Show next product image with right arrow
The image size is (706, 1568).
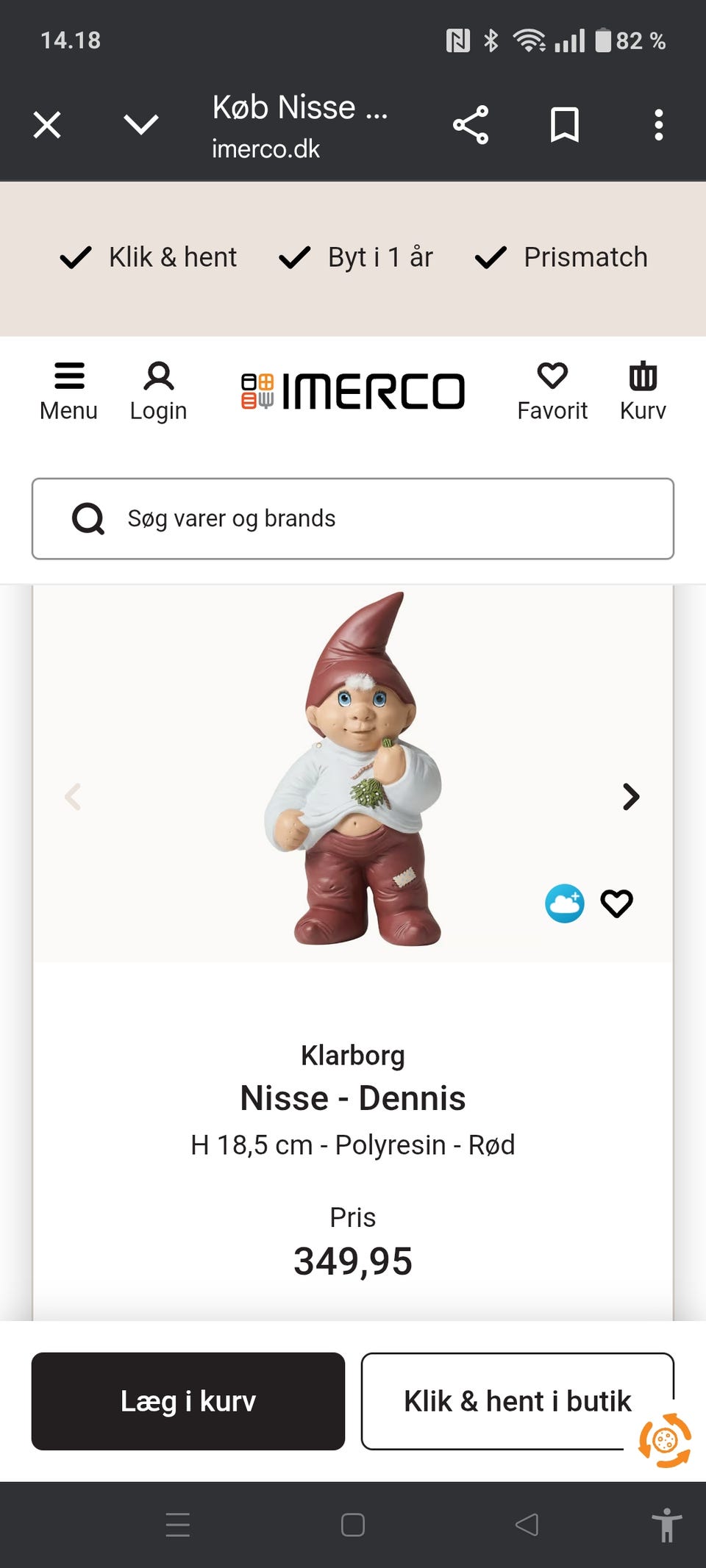(x=630, y=796)
